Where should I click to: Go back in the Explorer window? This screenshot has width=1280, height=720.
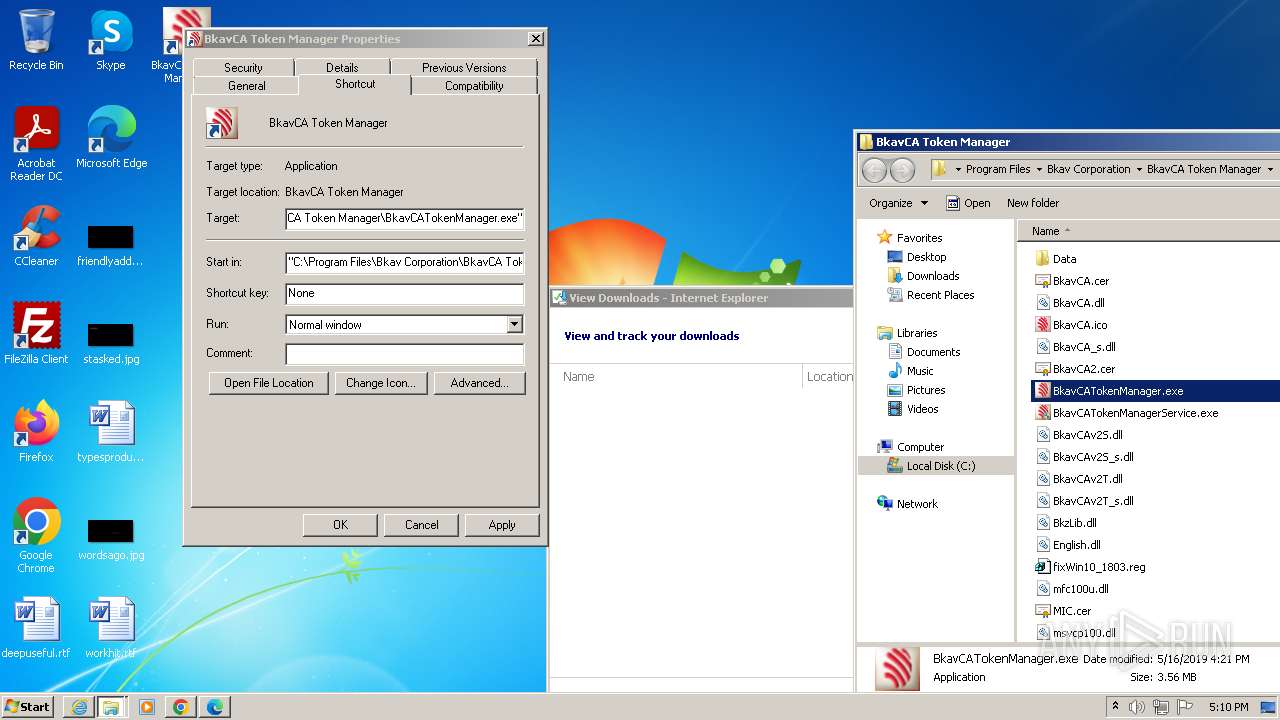(x=874, y=170)
